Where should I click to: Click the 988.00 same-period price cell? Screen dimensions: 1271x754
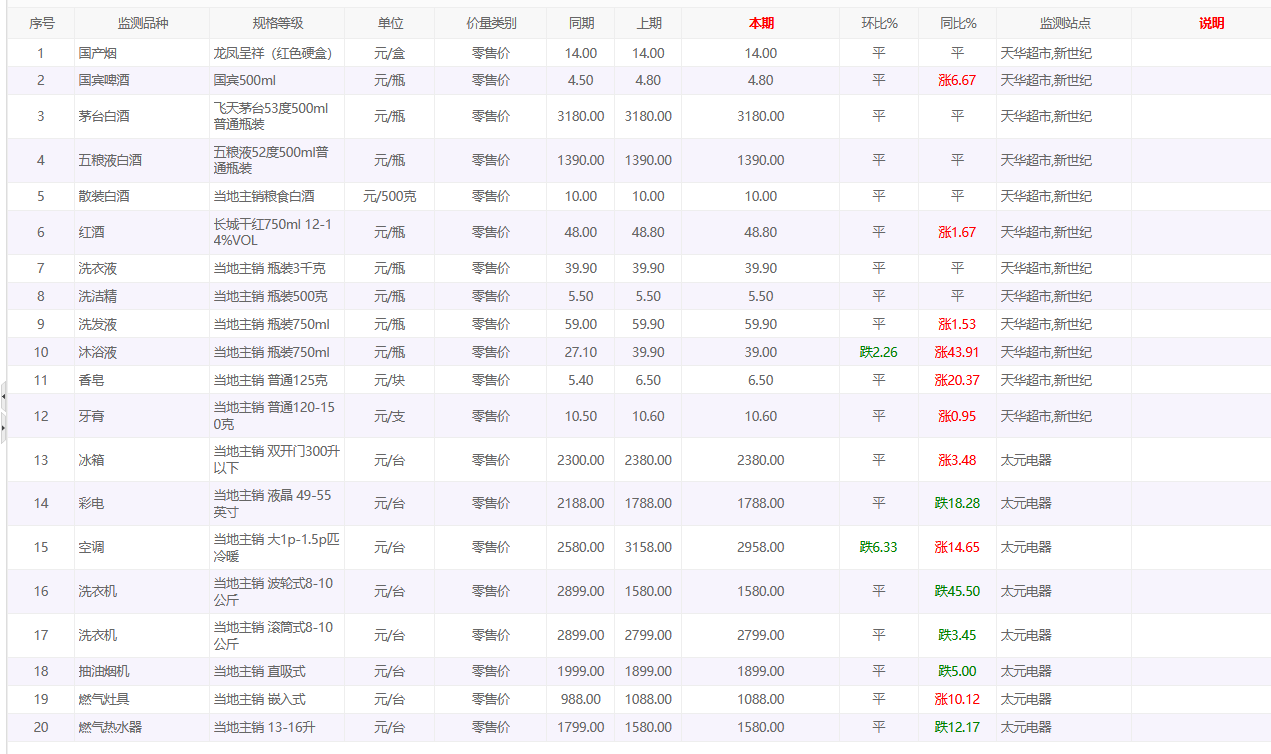tap(581, 699)
